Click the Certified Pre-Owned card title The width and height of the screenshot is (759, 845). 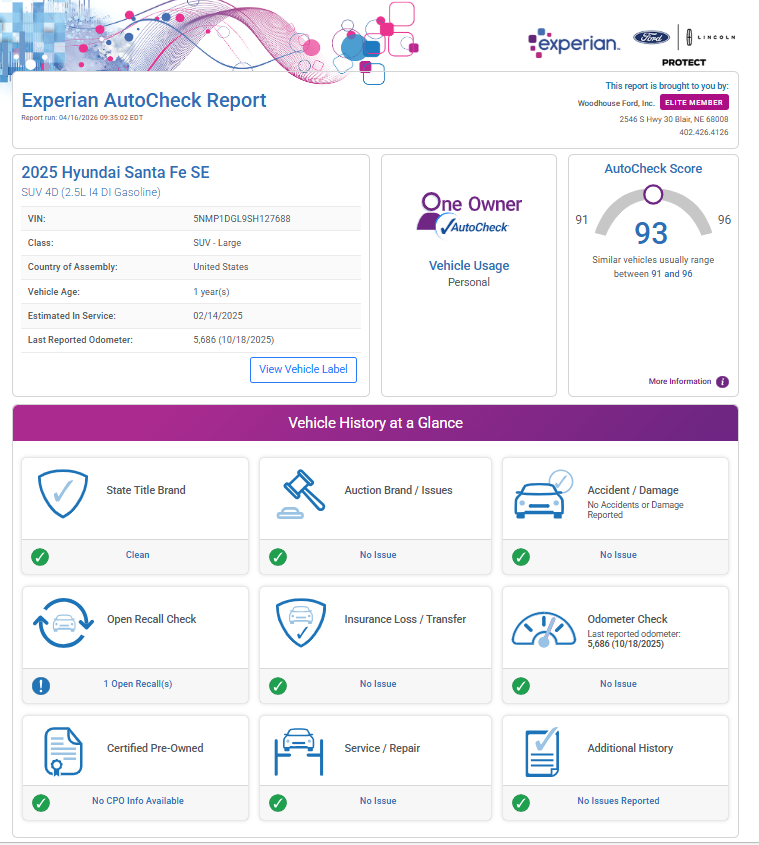(155, 748)
